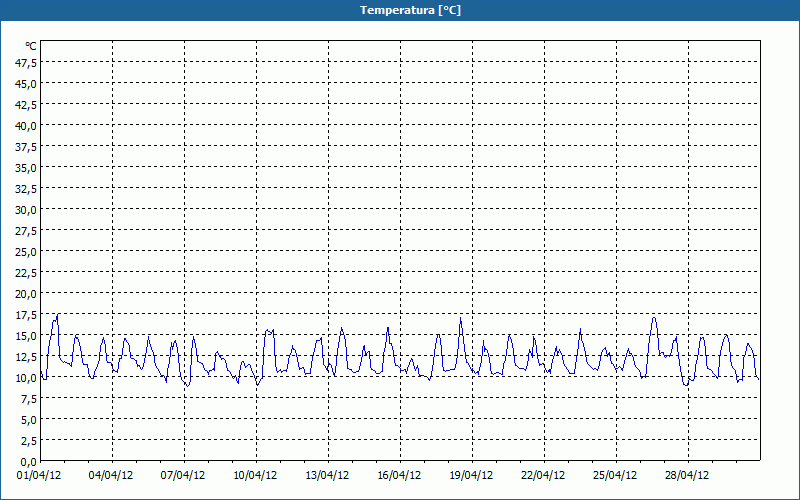Click the 17,5° peak on 01/04/12
Image resolution: width=800 pixels, height=500 pixels.
click(x=58, y=315)
